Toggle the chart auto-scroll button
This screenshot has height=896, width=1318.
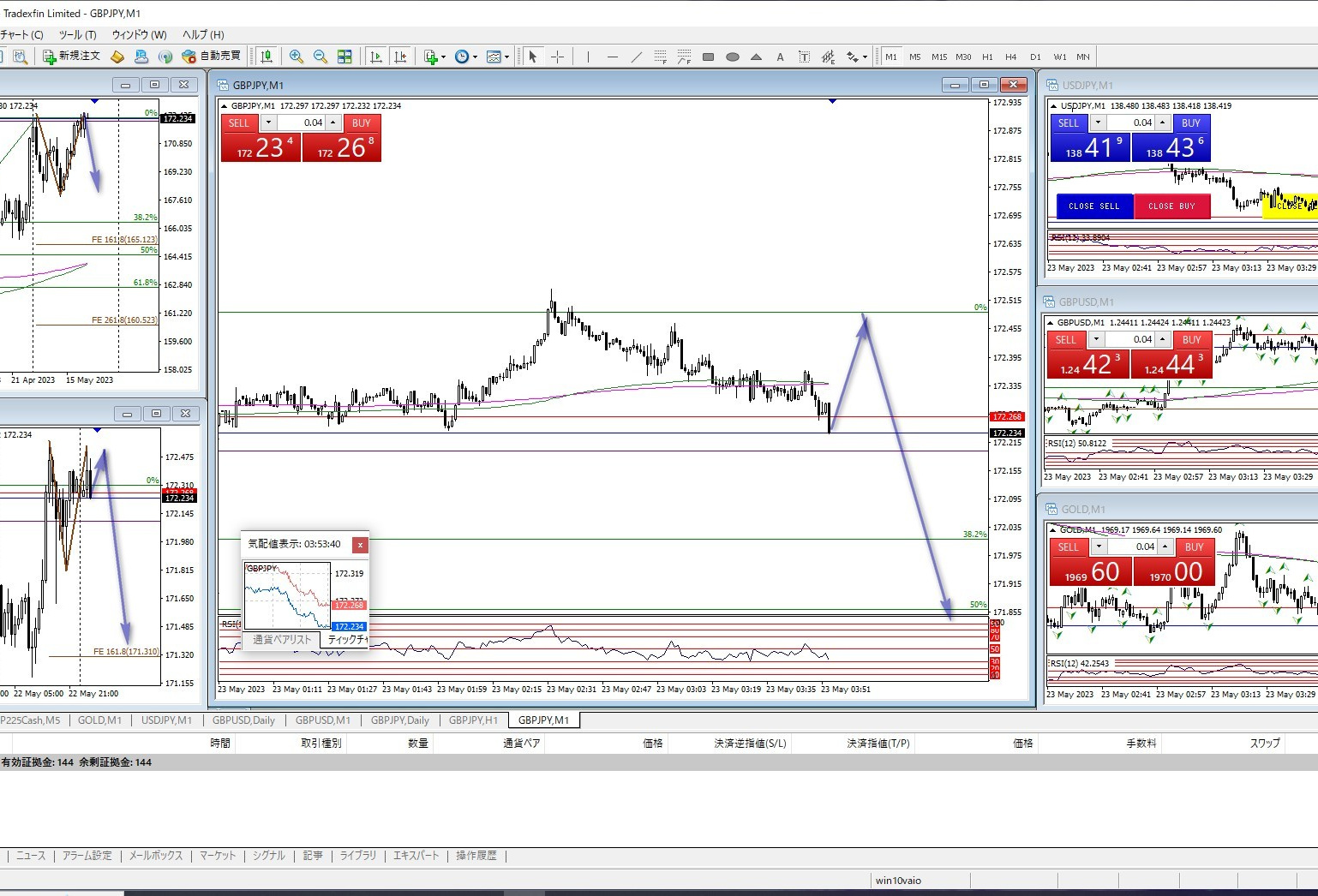[375, 57]
